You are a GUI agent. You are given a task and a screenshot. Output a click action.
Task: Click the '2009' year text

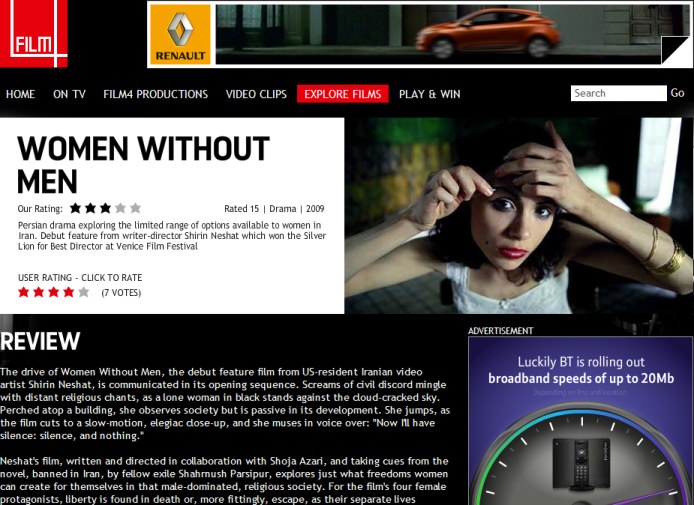pos(315,209)
